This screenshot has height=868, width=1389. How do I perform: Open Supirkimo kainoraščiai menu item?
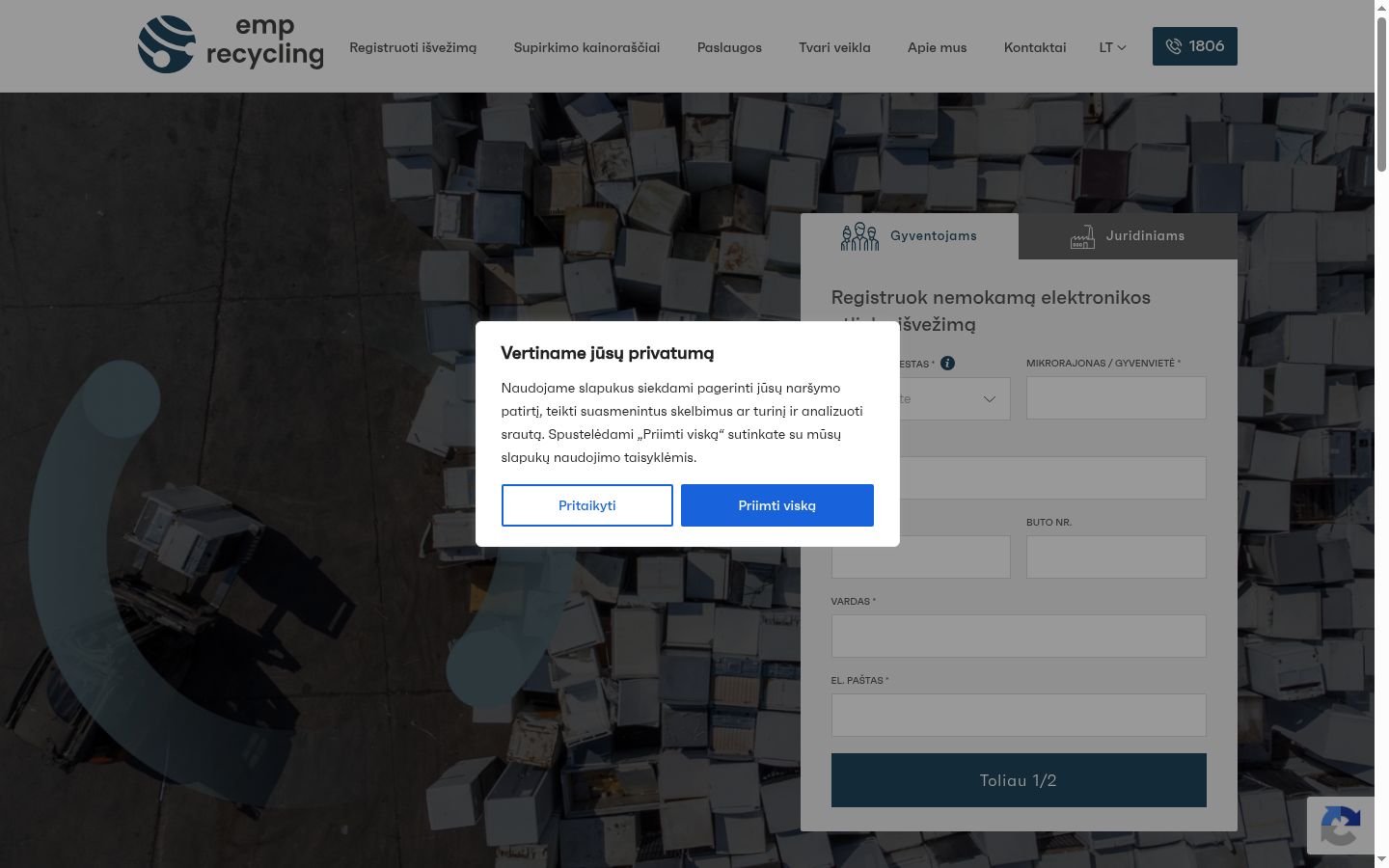(x=586, y=47)
